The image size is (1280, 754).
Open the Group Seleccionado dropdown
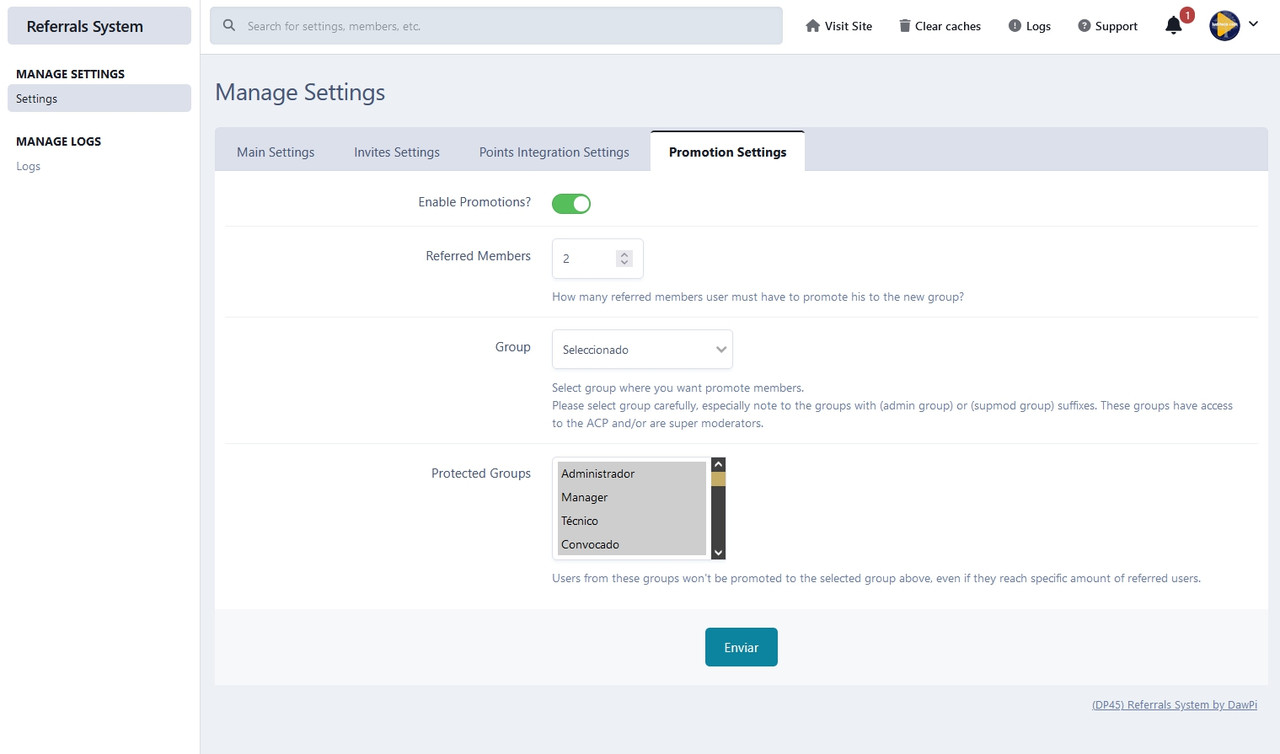tap(642, 349)
